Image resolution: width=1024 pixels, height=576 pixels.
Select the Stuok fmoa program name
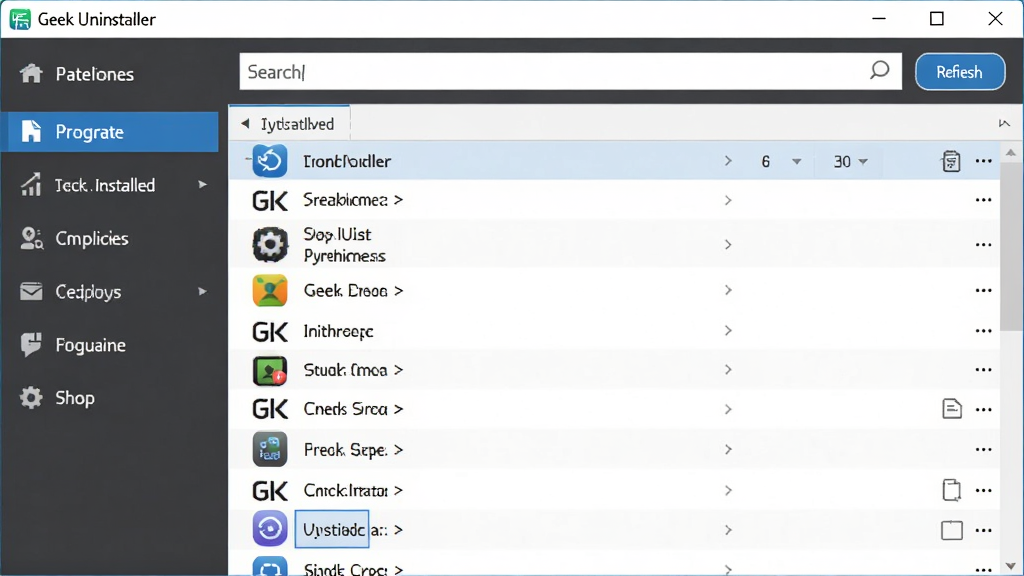click(x=345, y=370)
